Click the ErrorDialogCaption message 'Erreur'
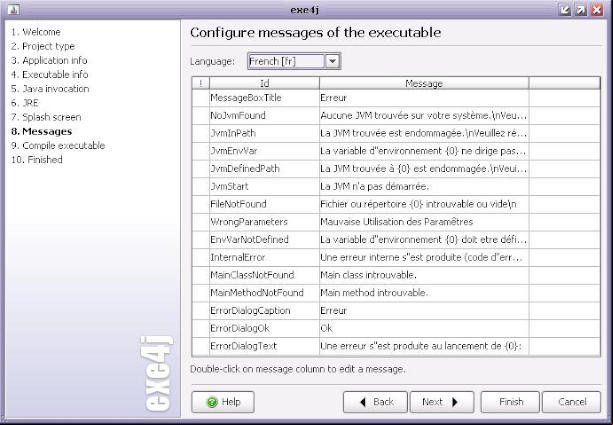Screen dimensions: 613x425 424,310
